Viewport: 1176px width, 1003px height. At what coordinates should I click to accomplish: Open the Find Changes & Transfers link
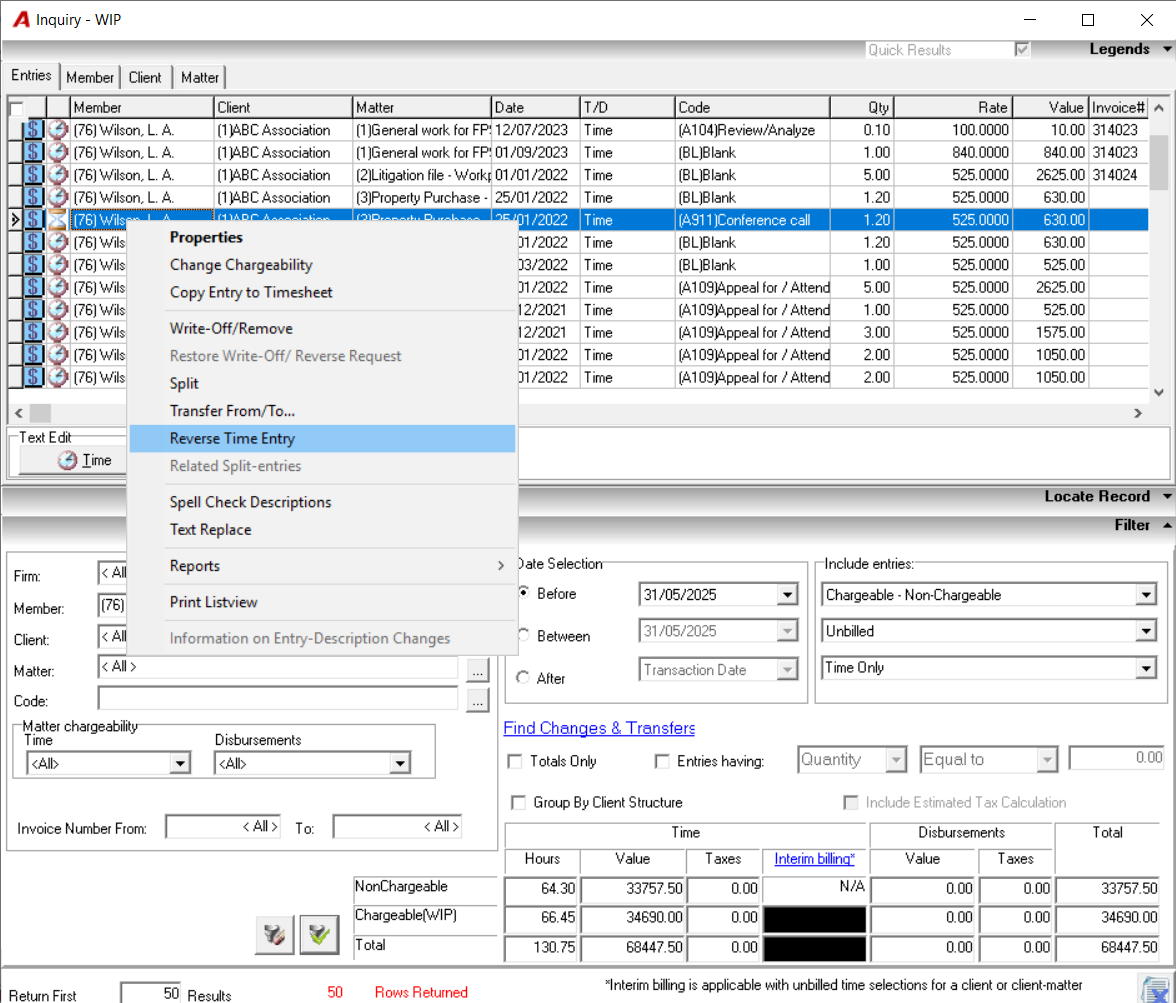tap(599, 728)
